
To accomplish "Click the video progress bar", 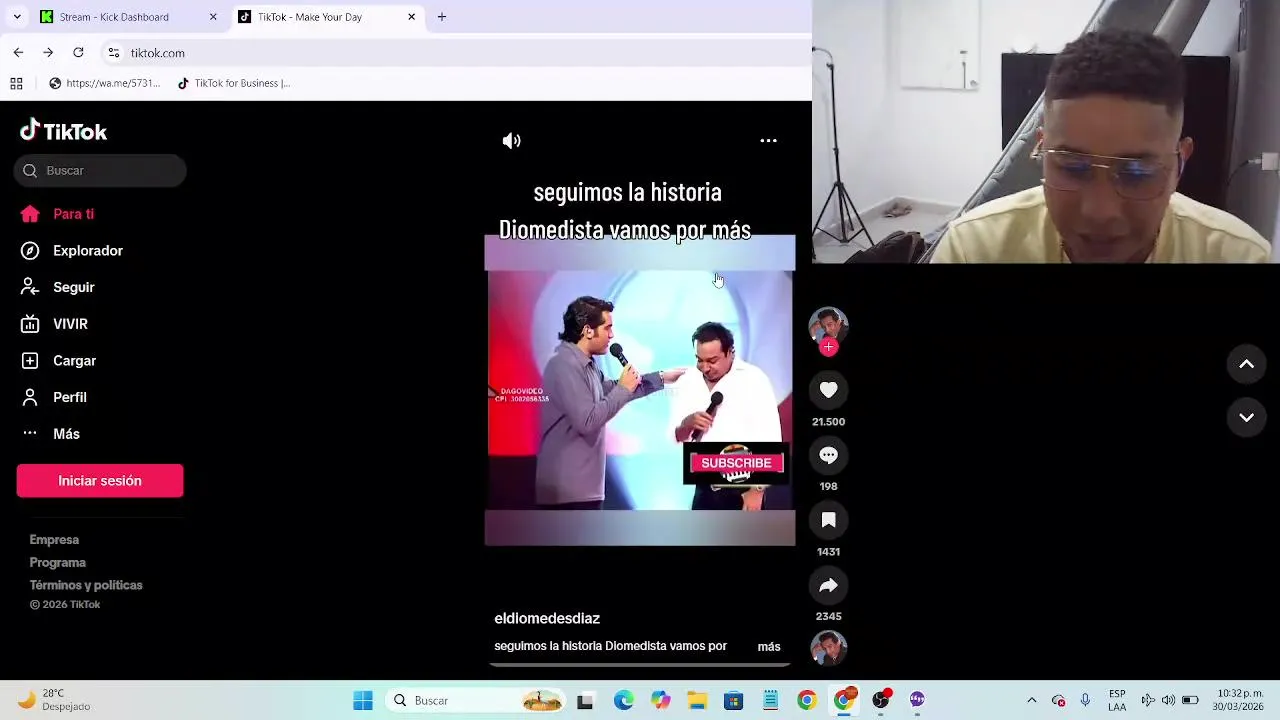I will pos(640,664).
